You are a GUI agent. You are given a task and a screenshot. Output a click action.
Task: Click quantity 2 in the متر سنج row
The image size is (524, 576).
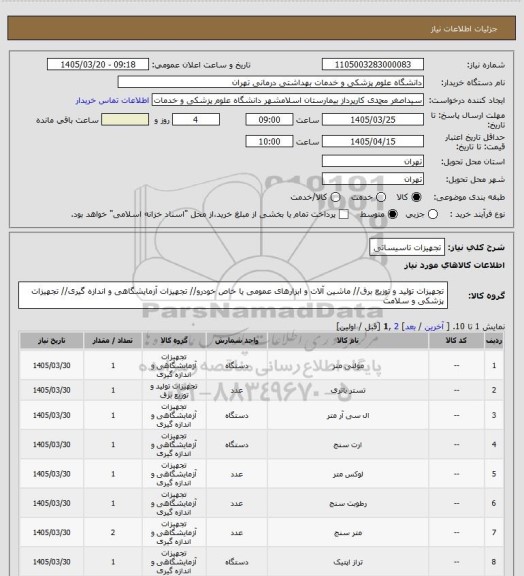click(113, 533)
